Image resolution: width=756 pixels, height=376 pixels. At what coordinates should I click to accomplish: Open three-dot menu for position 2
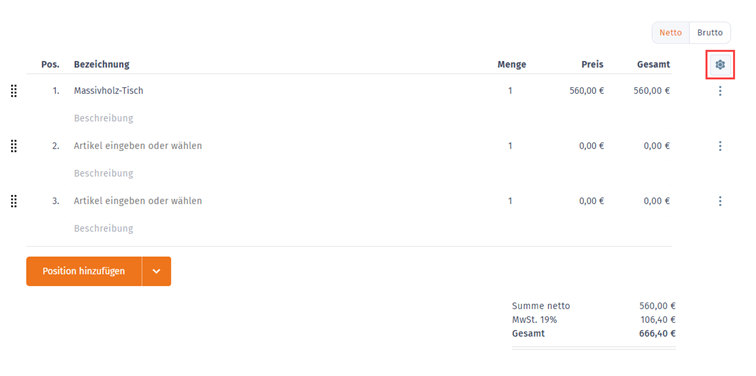pos(720,146)
